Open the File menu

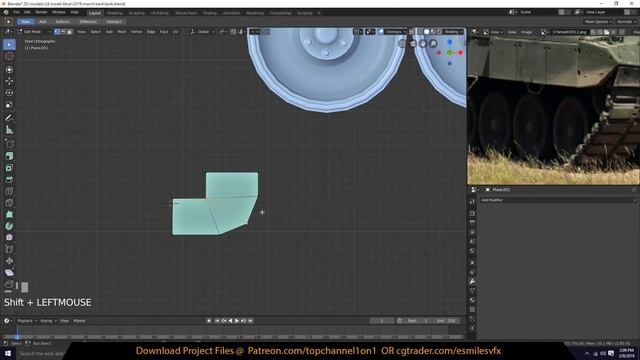coord(16,12)
